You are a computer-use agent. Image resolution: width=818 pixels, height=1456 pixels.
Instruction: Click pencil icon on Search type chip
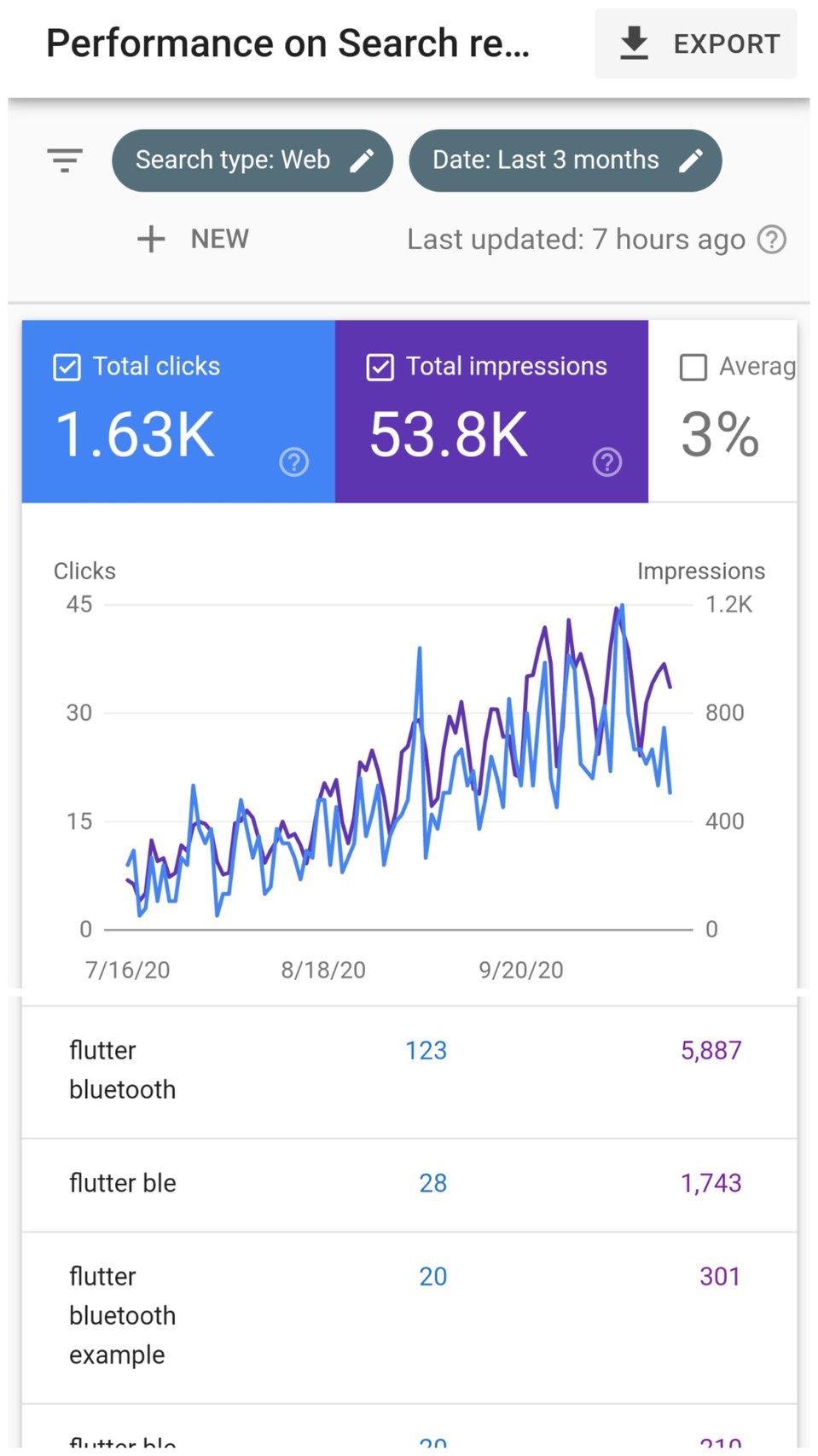(362, 160)
